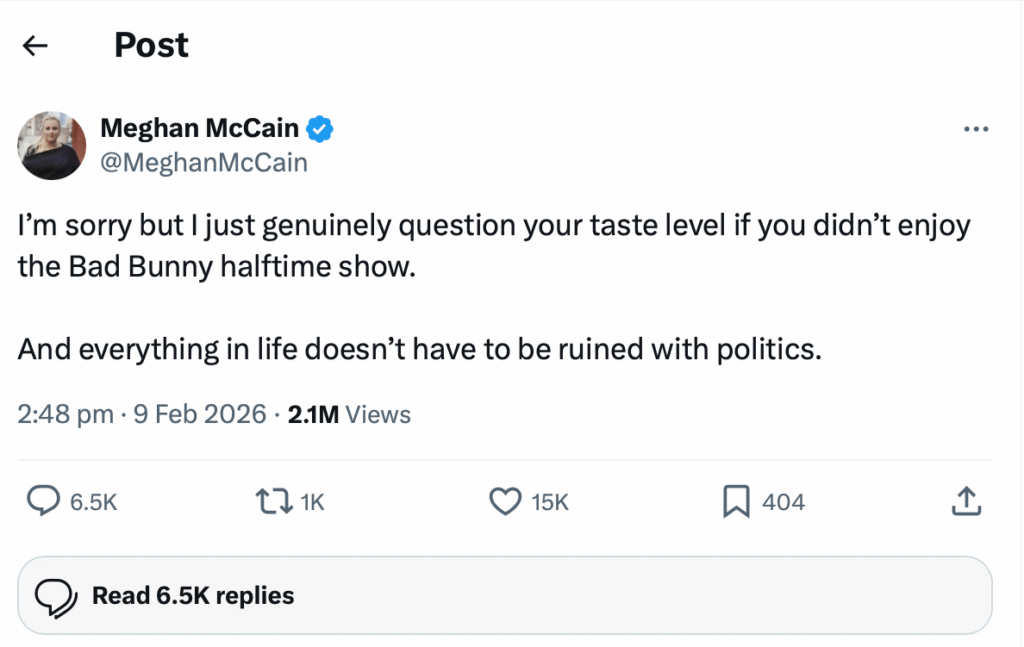Open the three-dot more options menu
The height and width of the screenshot is (647, 1024).
click(x=975, y=129)
